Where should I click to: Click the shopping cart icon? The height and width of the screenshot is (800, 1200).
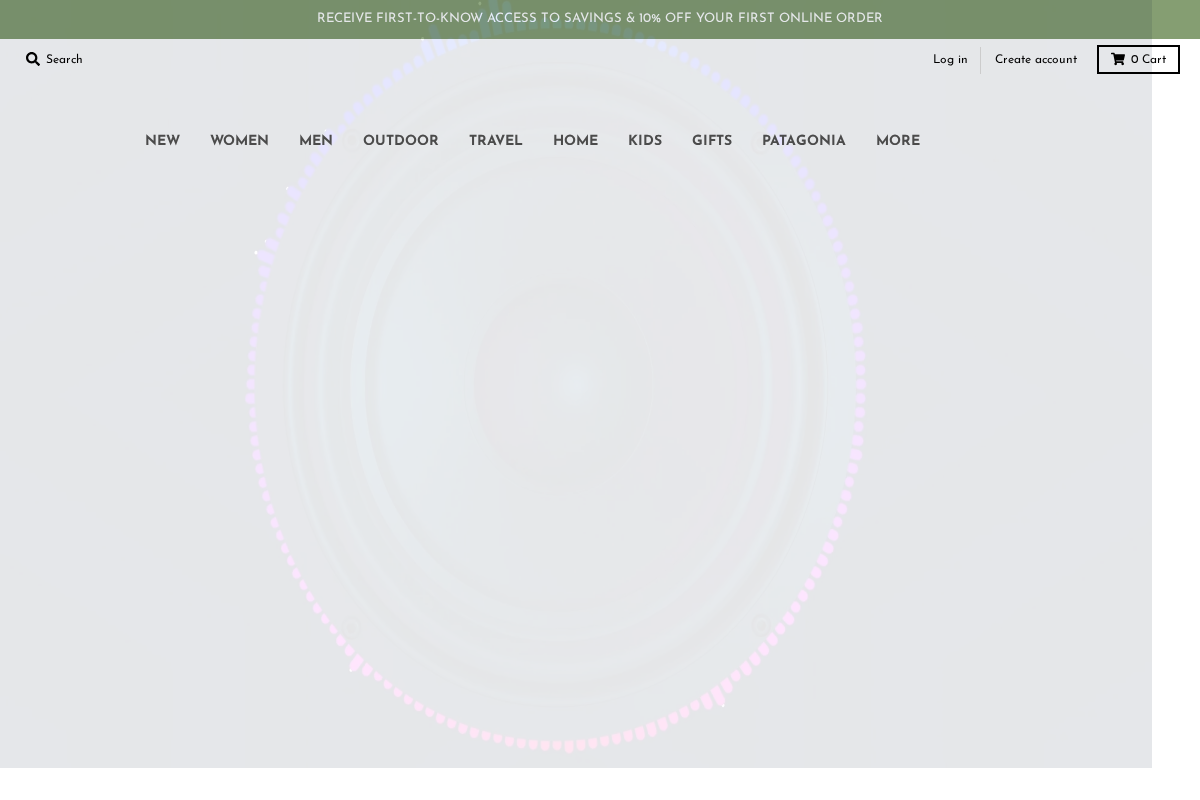(1118, 59)
